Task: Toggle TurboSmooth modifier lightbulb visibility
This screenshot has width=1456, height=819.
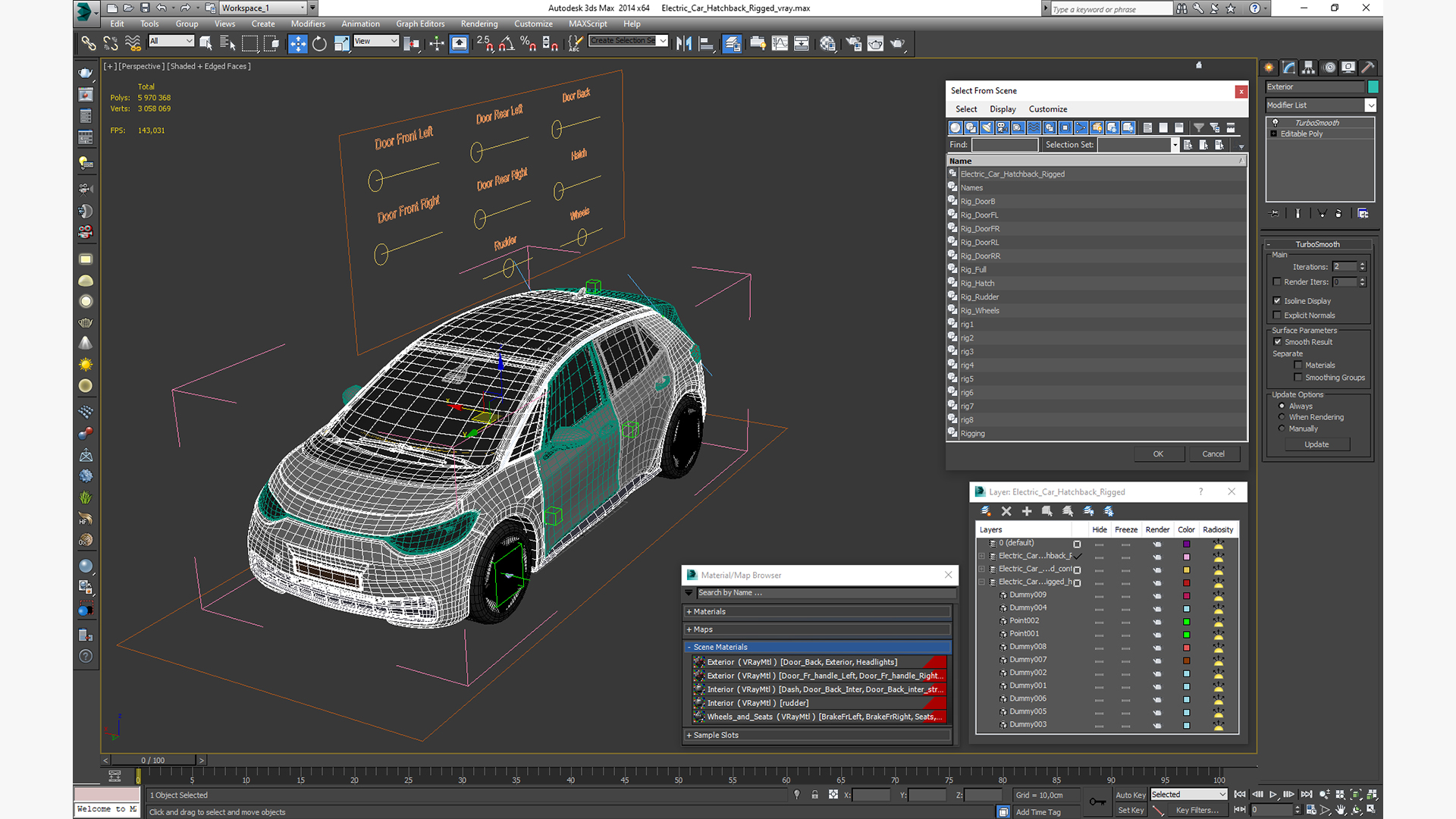Action: click(x=1275, y=123)
